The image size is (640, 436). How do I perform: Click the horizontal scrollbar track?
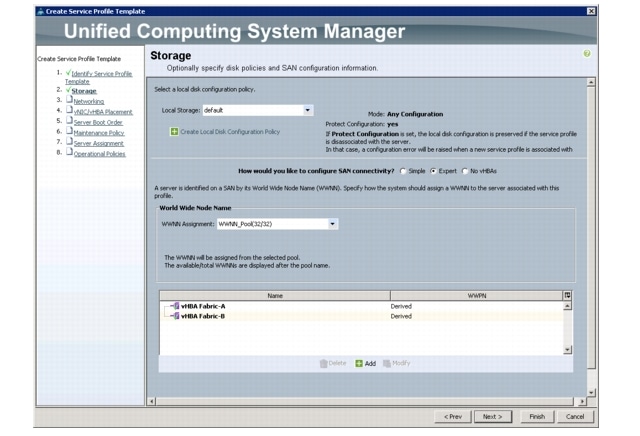click(366, 401)
